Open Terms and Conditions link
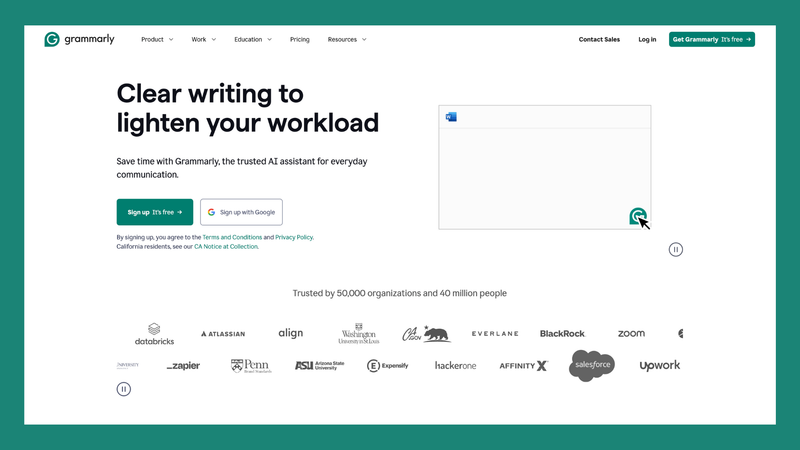800x450 pixels. pyautogui.click(x=232, y=237)
